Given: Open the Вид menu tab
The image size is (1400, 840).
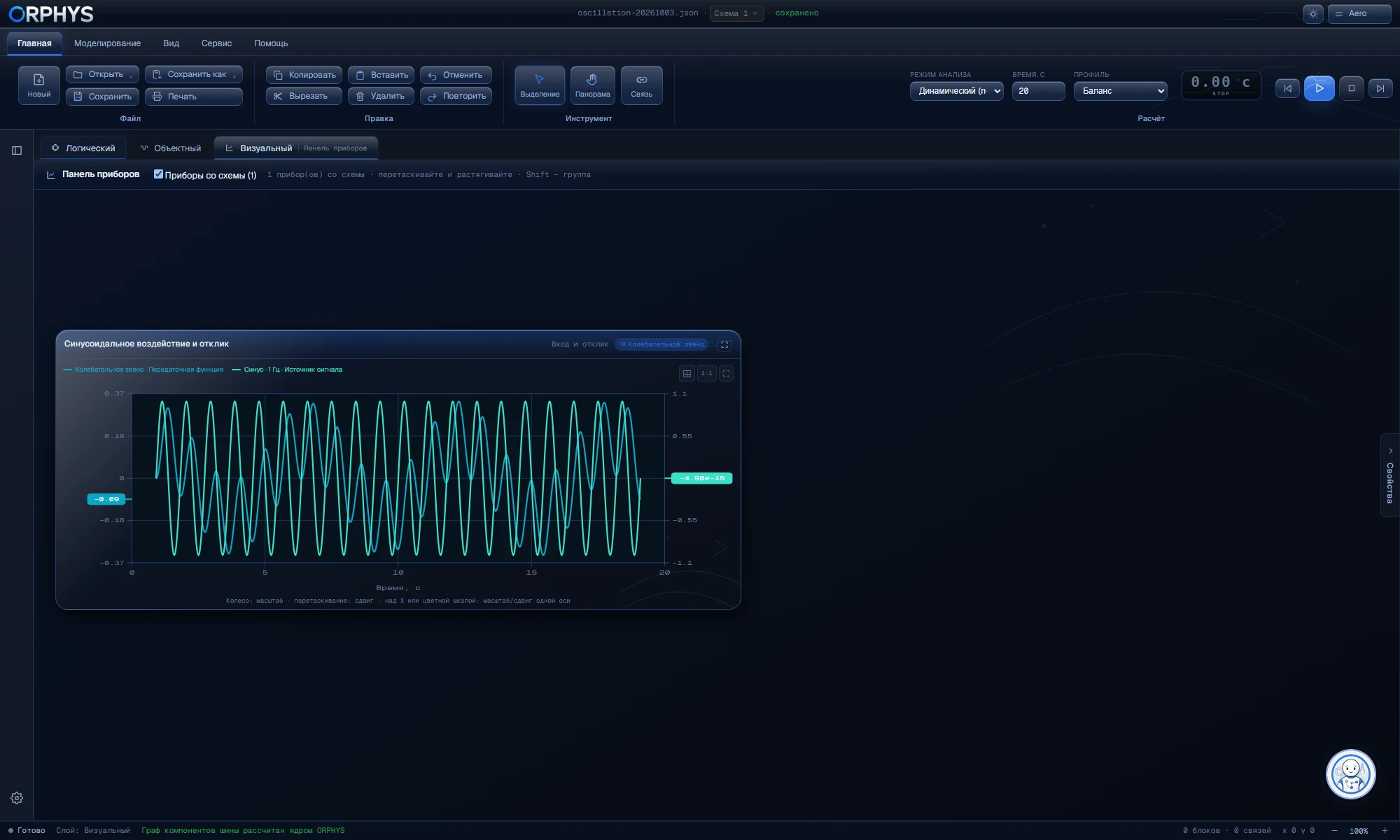Looking at the screenshot, I should (171, 43).
